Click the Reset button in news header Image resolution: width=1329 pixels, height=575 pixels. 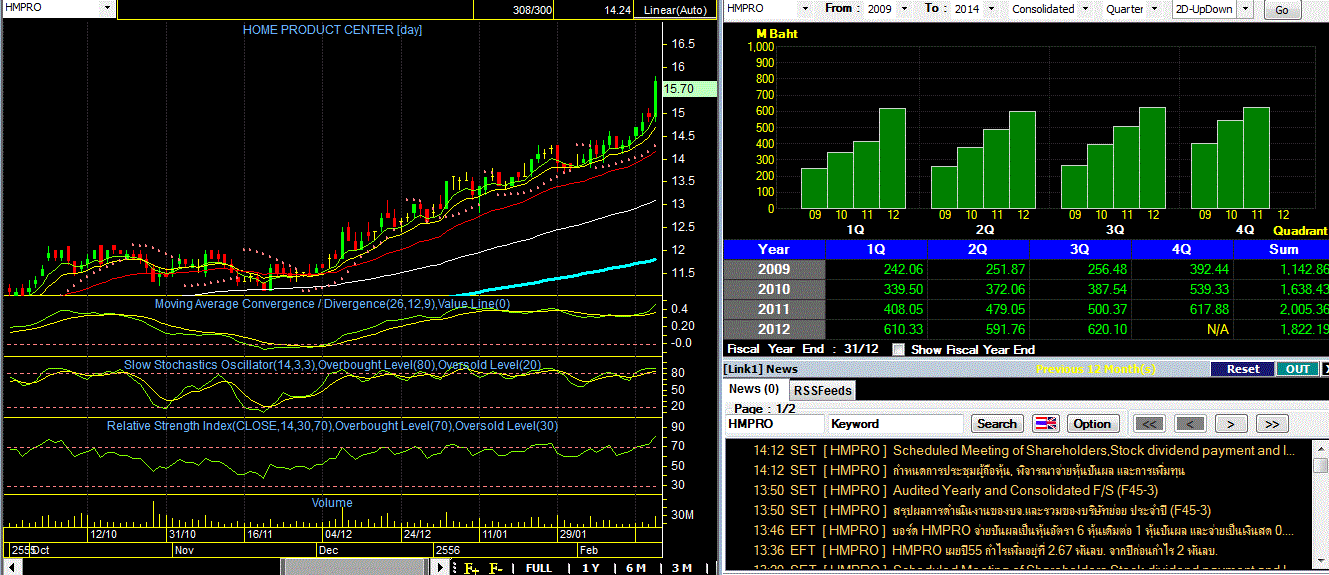pyautogui.click(x=1243, y=369)
